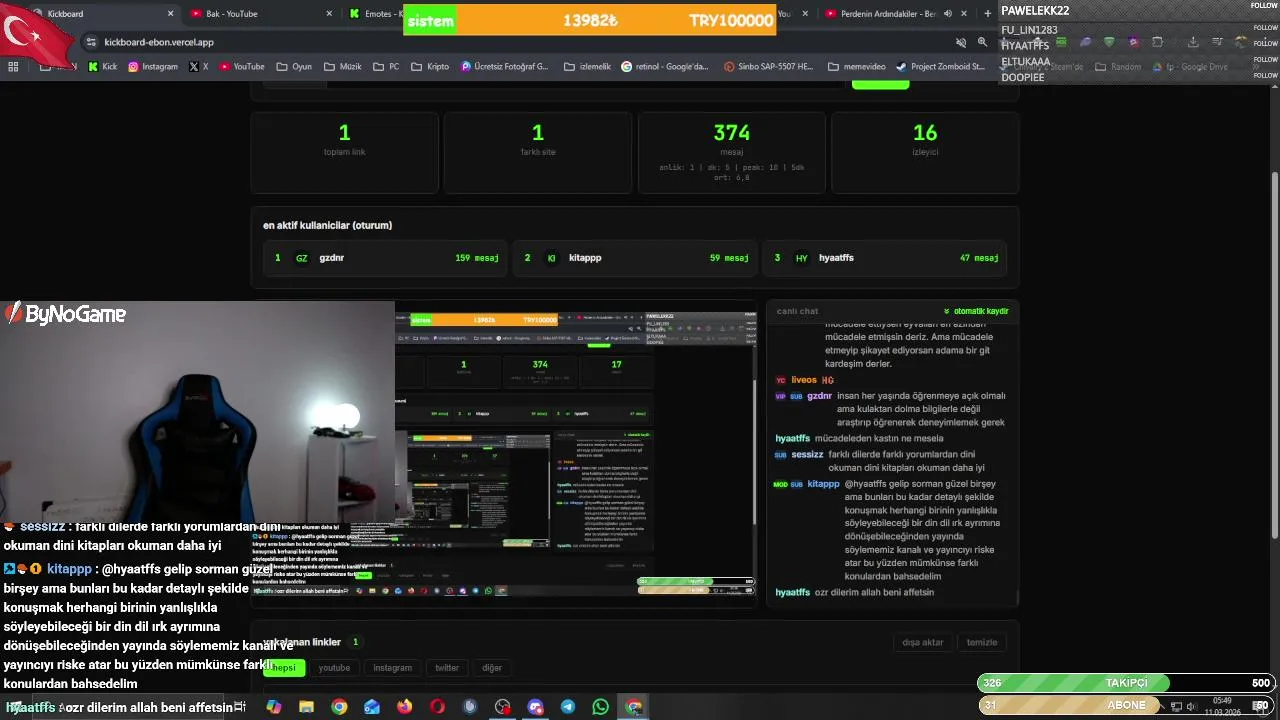
Task: Launch Firefox from the taskbar
Action: tap(404, 707)
